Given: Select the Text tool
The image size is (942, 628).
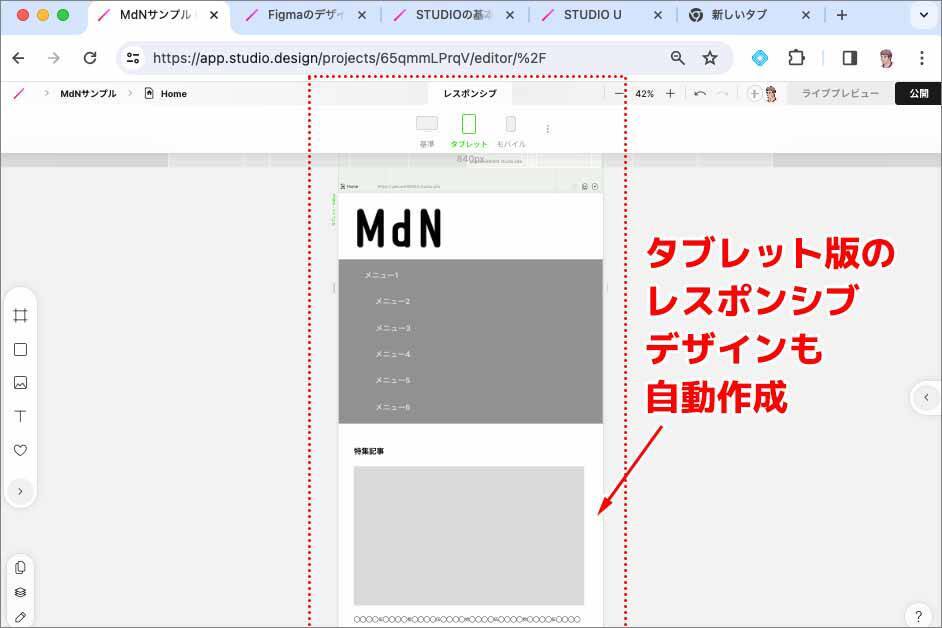Looking at the screenshot, I should 20,416.
